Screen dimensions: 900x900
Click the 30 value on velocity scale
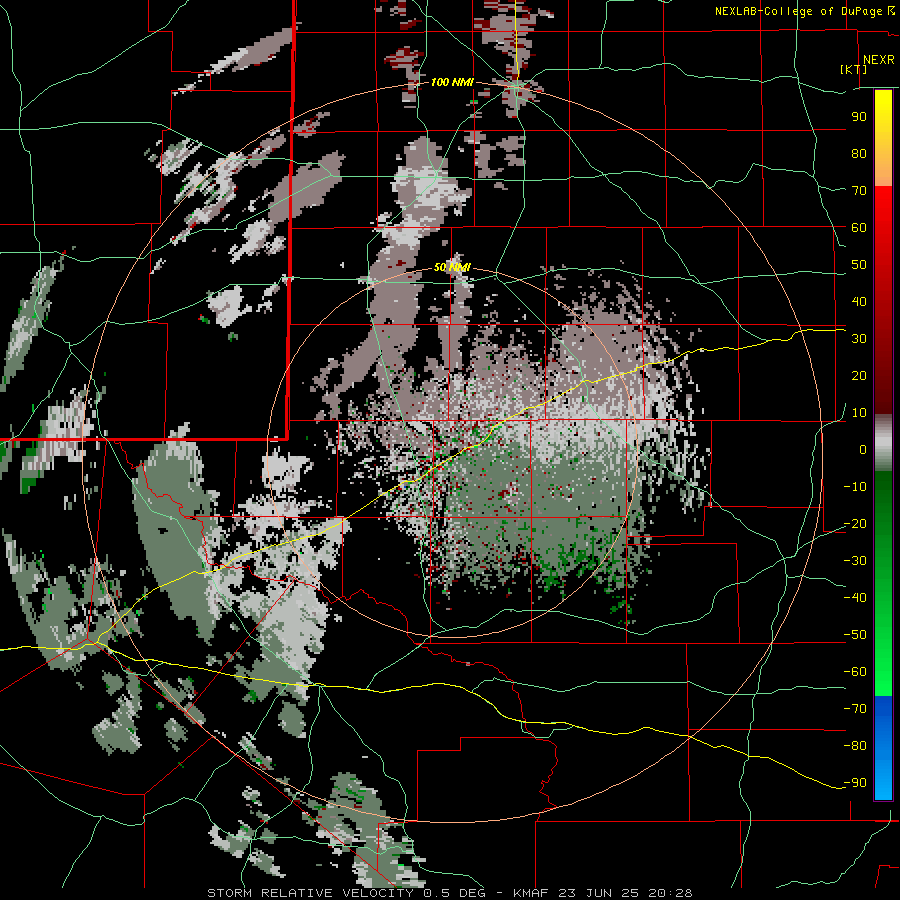click(859, 339)
